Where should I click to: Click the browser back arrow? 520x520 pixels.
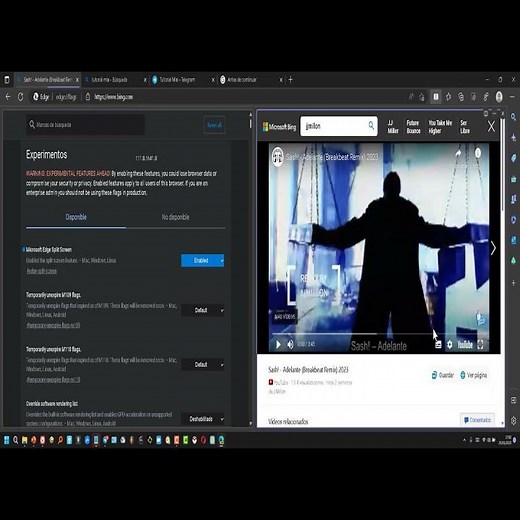pos(8,97)
